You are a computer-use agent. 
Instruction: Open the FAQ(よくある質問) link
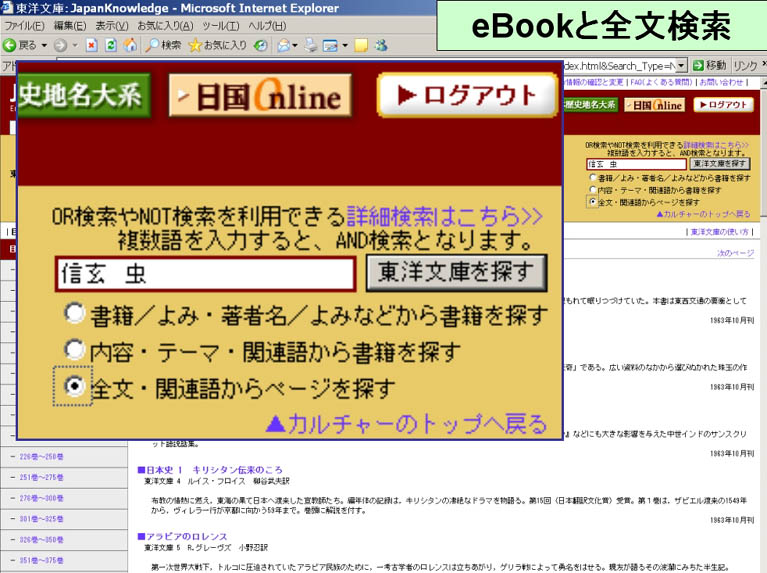click(661, 83)
